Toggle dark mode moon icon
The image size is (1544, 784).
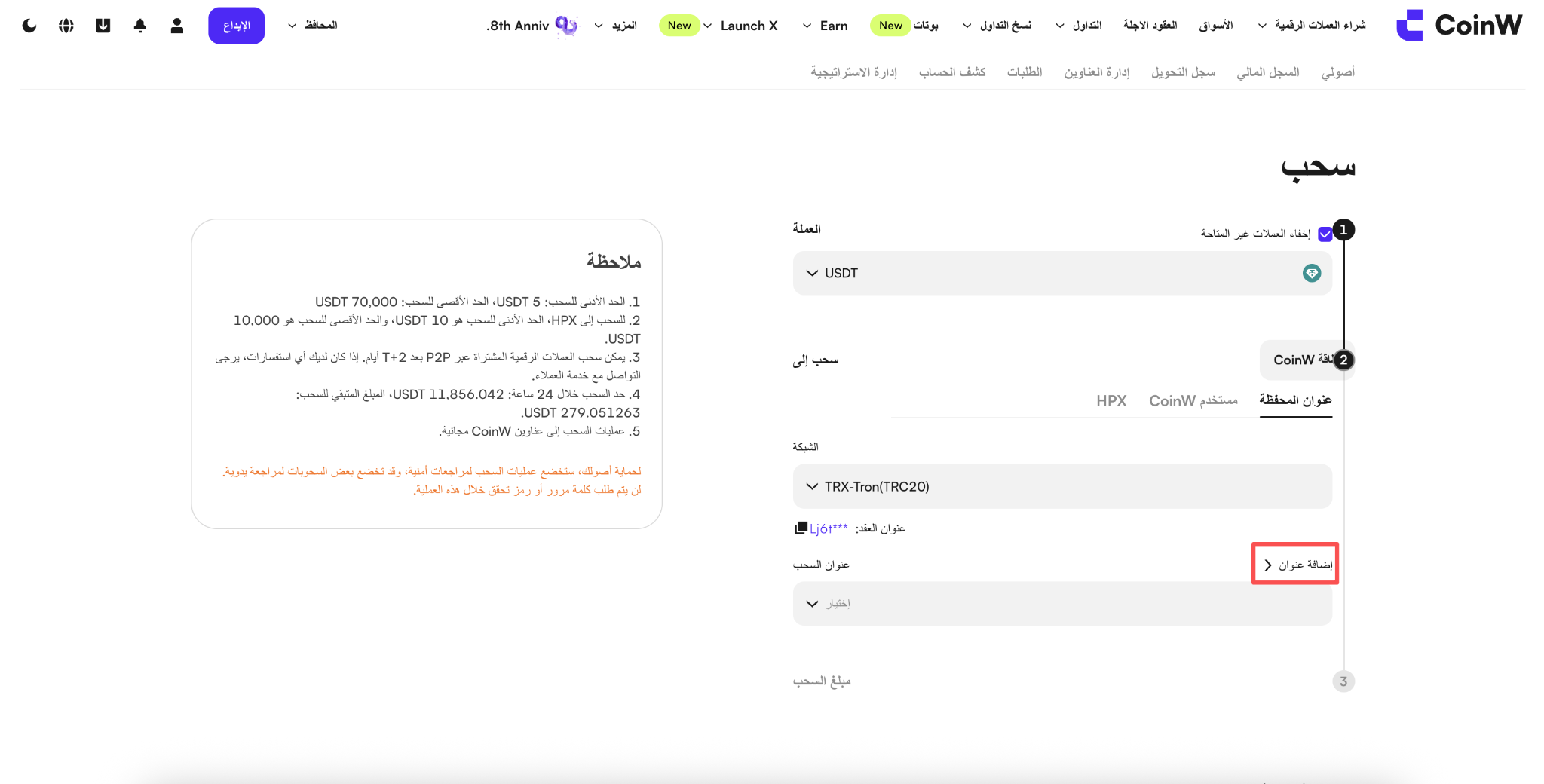point(29,26)
